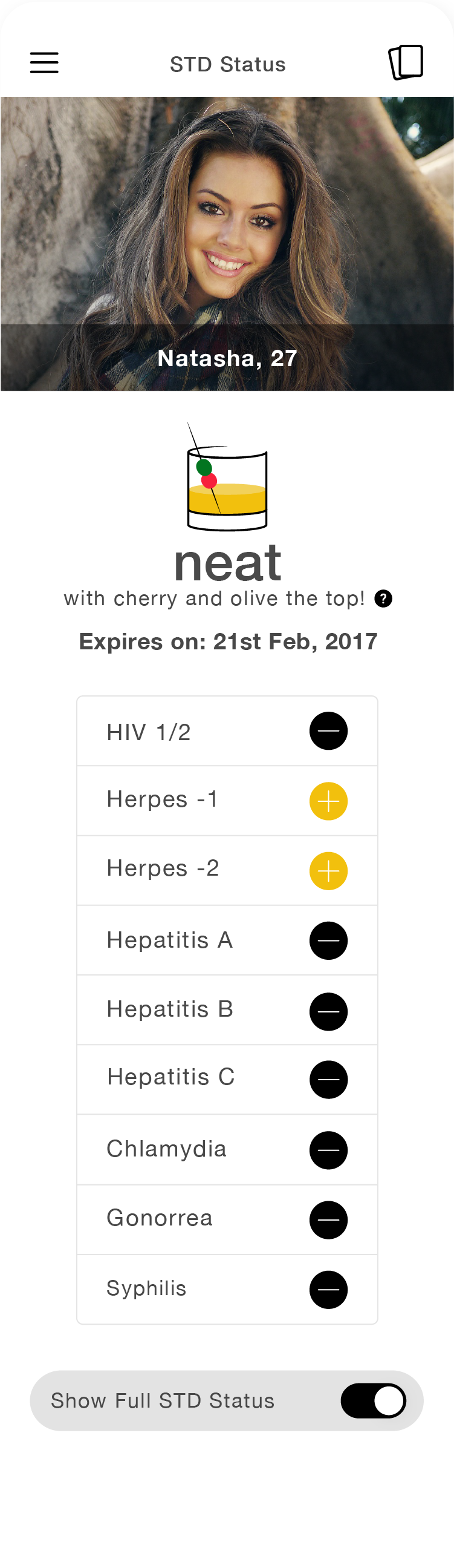Click Hepatitis B negative status icon

(328, 1012)
